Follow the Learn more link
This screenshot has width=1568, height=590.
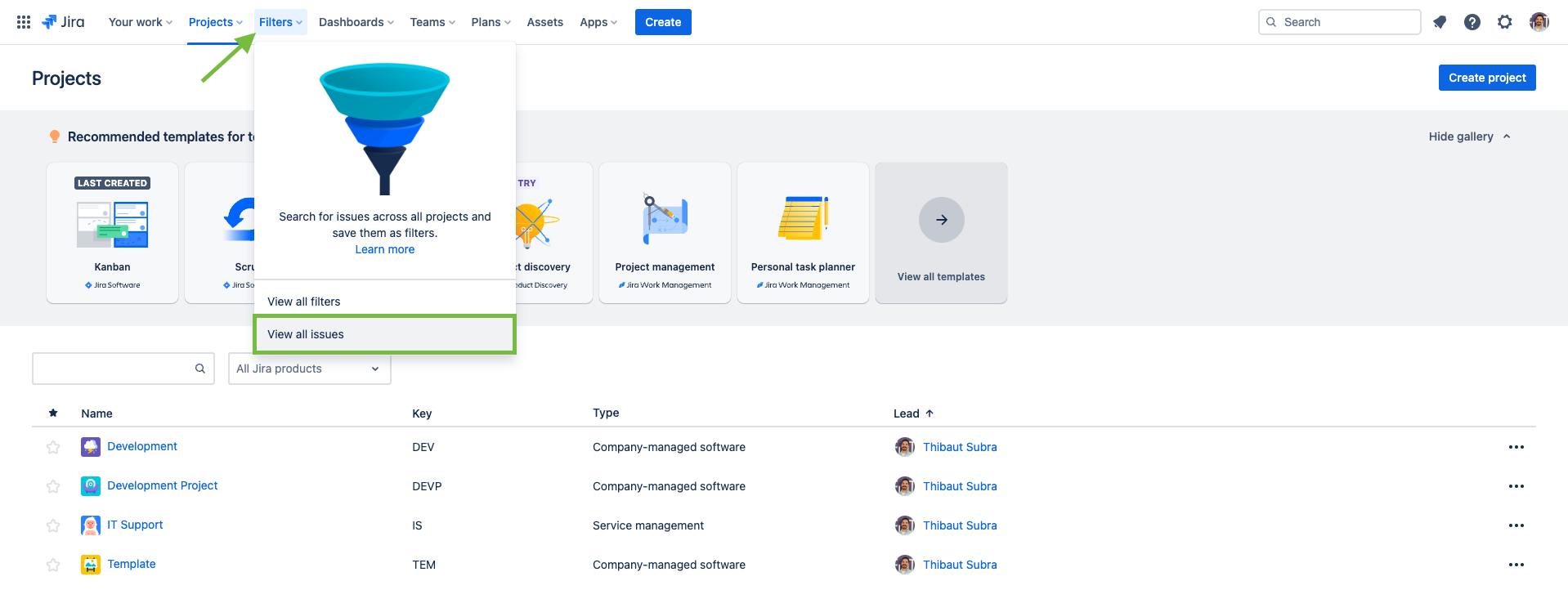(384, 249)
